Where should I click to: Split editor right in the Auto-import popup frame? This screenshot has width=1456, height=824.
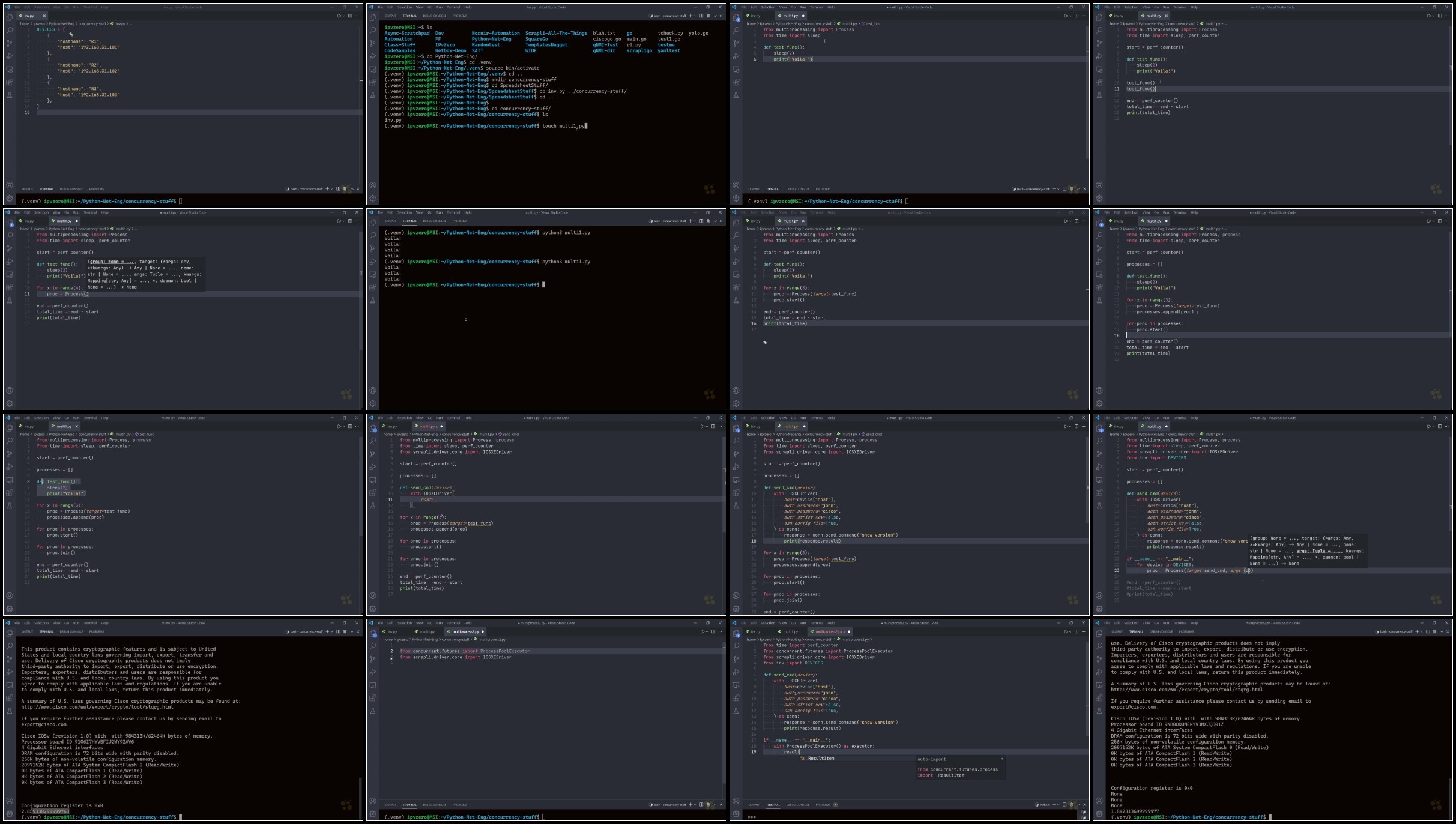pos(1077,631)
